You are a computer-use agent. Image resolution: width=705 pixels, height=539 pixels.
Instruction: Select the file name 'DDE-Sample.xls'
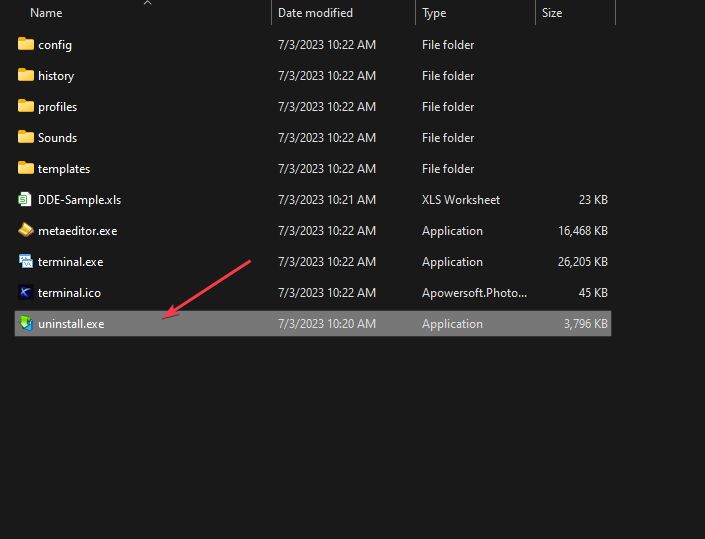point(80,200)
